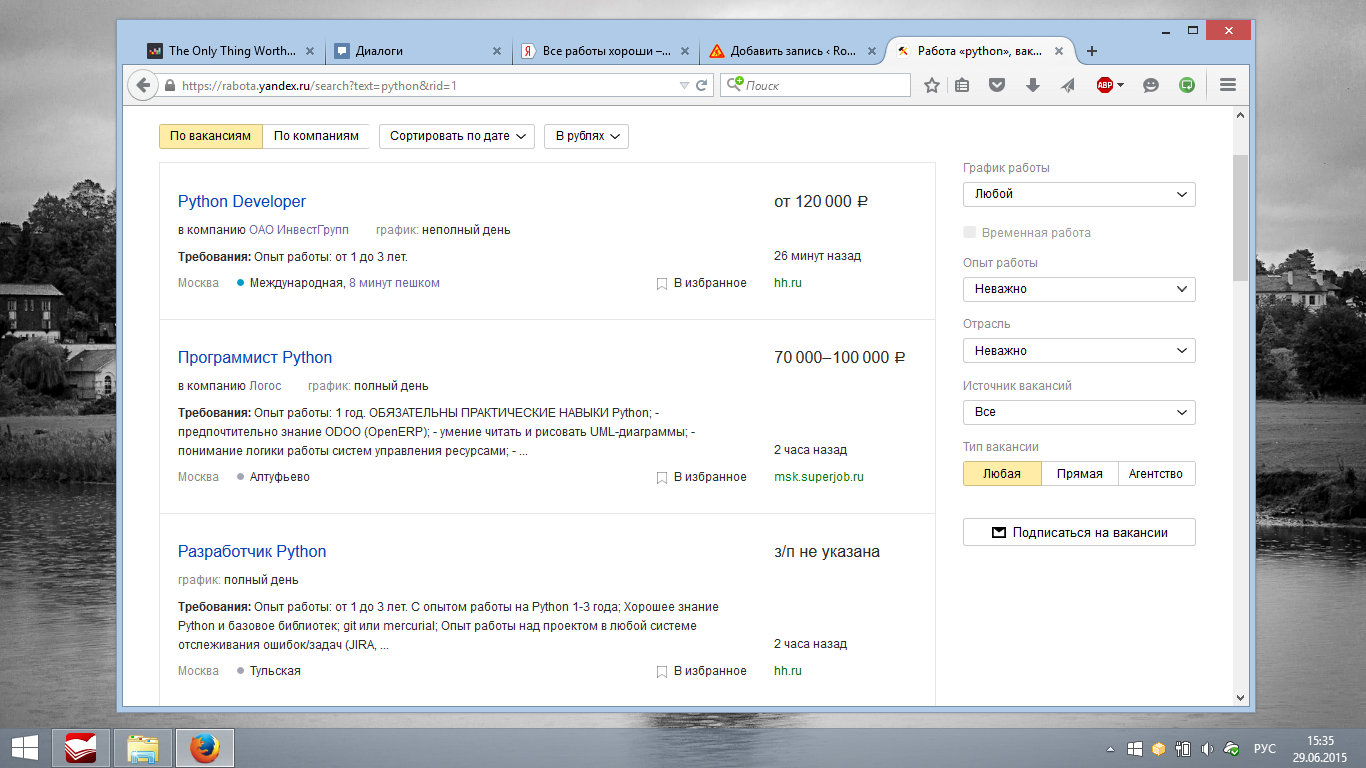Viewport: 1366px width, 768px height.
Task: Open hh.ru source link for Python Developer
Action: (788, 283)
